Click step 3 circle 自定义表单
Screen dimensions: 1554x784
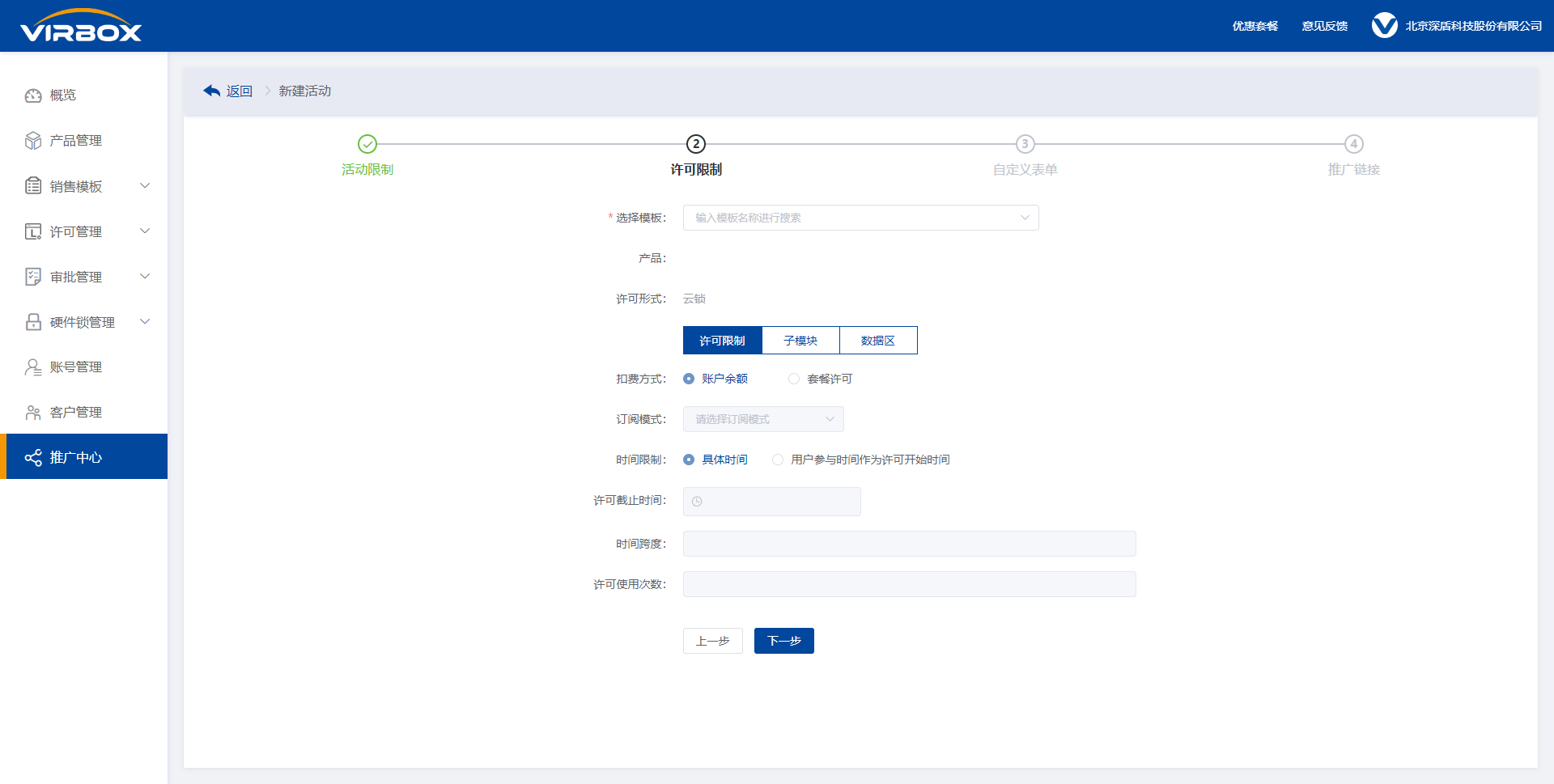(1025, 144)
